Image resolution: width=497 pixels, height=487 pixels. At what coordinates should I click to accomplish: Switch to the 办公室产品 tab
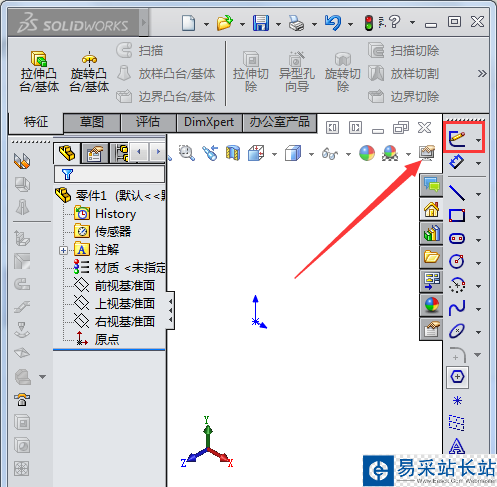coord(280,122)
